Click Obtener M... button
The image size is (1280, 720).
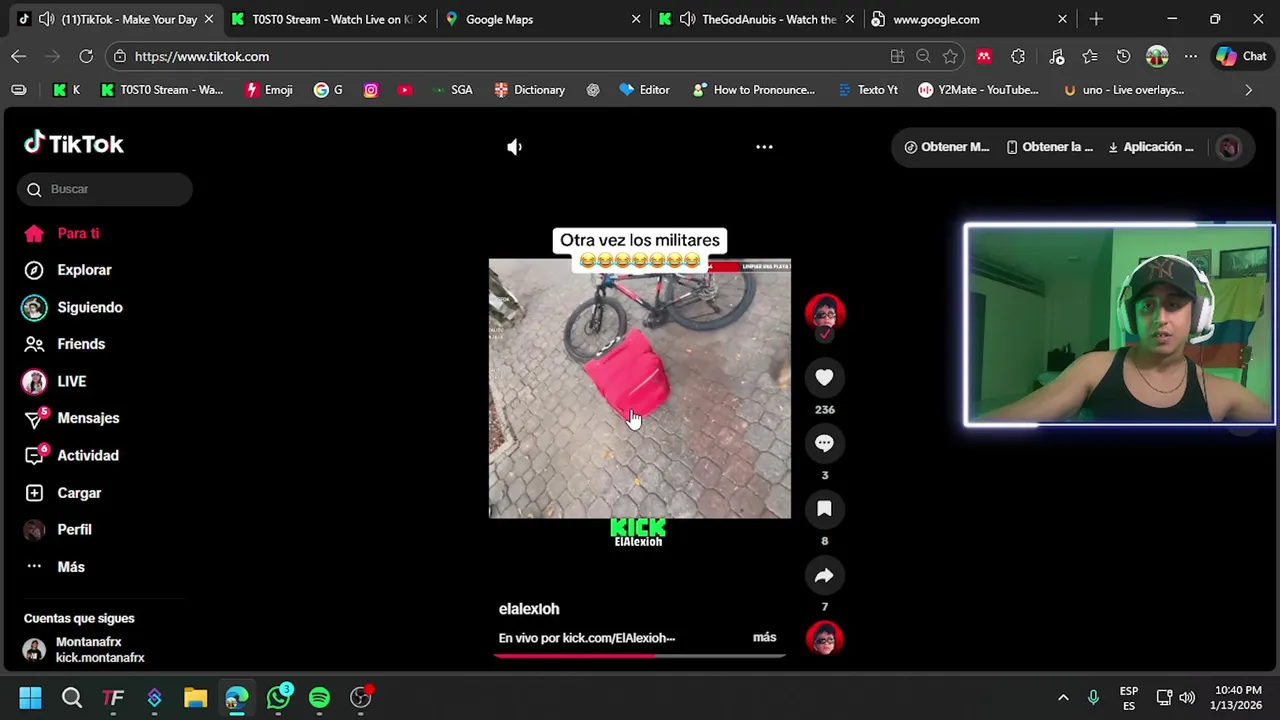946,147
